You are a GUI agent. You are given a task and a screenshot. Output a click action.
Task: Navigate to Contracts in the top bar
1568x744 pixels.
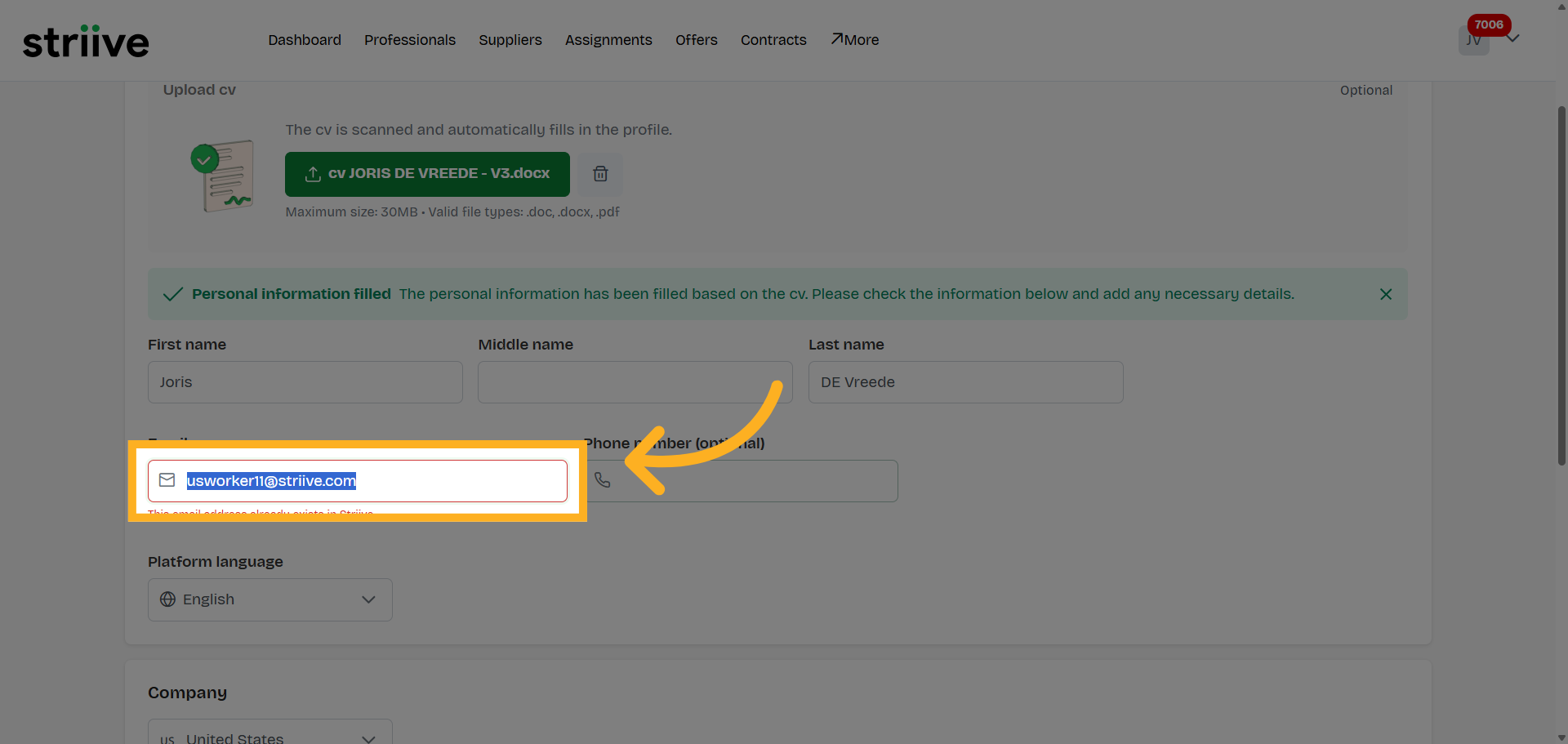[773, 40]
